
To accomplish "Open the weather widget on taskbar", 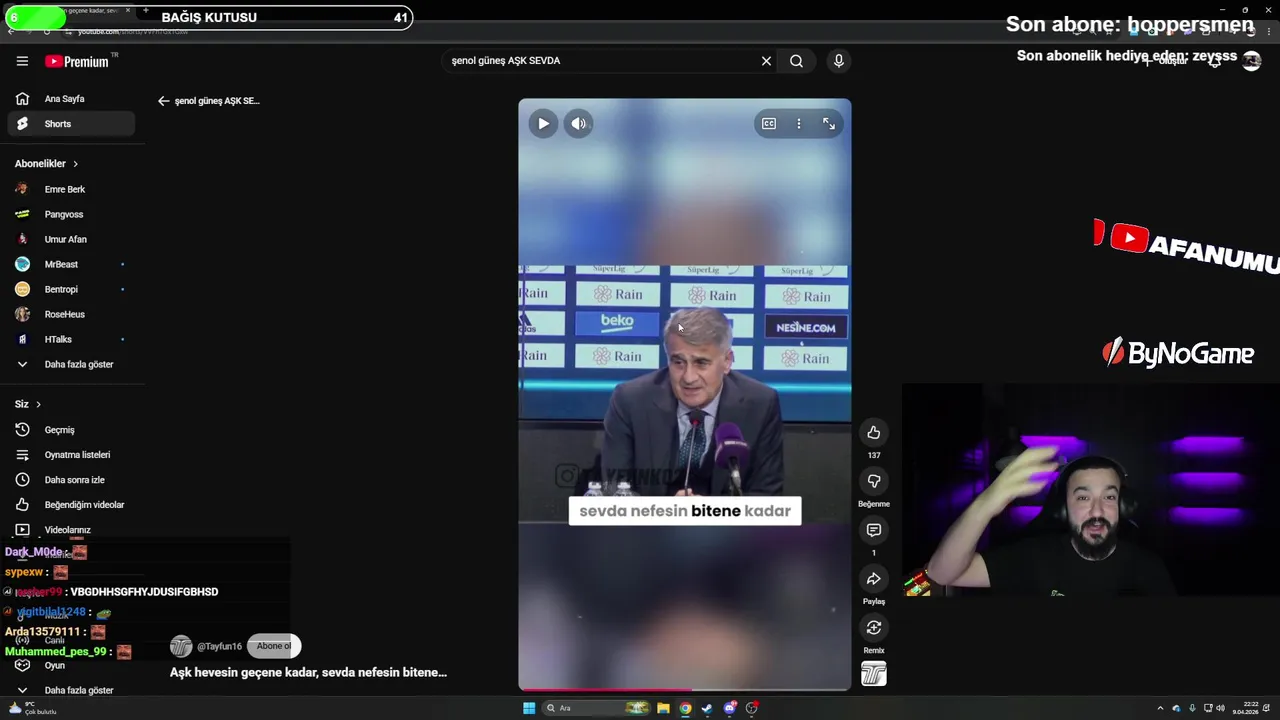I will click(32, 708).
